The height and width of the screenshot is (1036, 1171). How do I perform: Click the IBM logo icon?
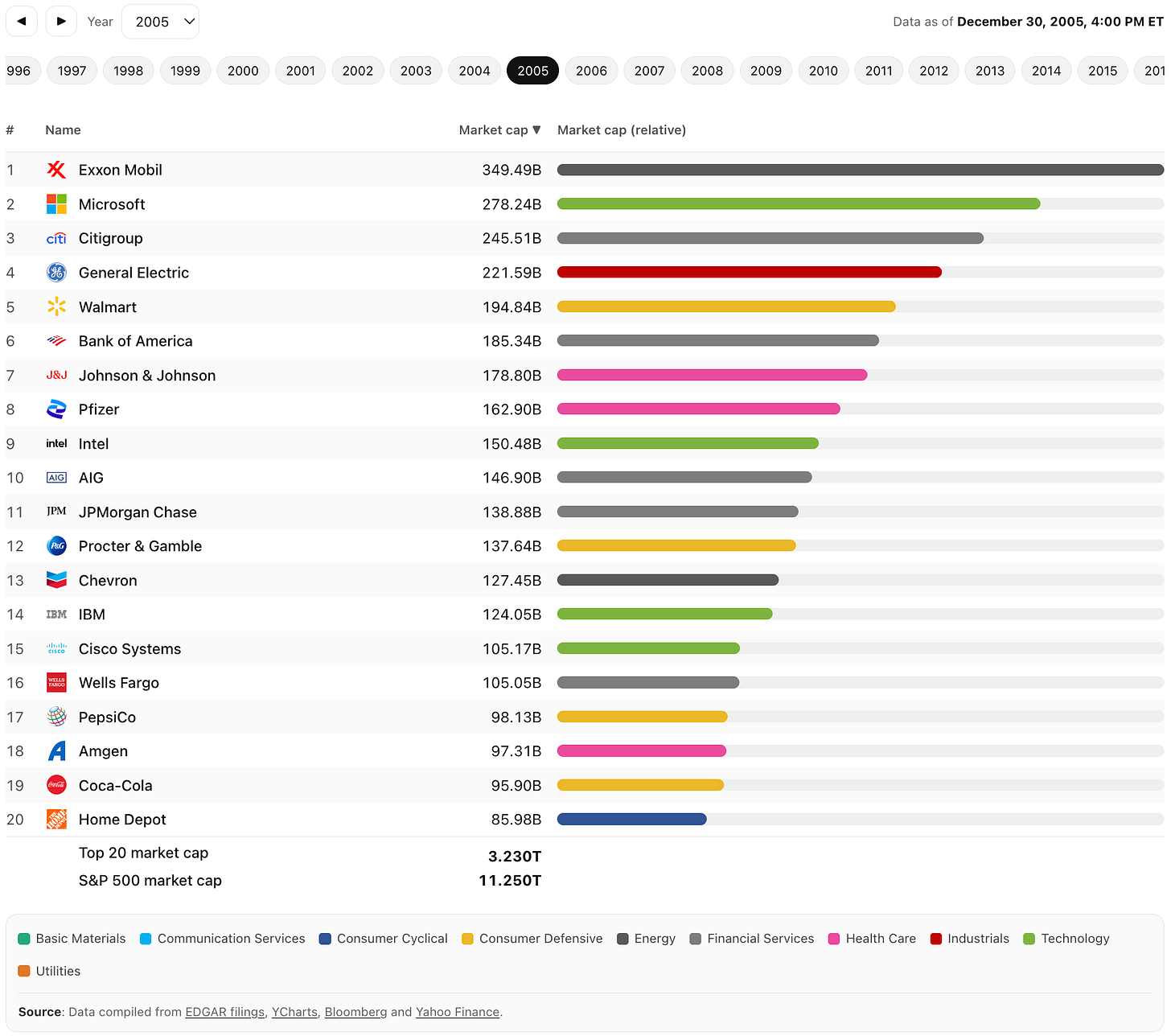pyautogui.click(x=56, y=615)
